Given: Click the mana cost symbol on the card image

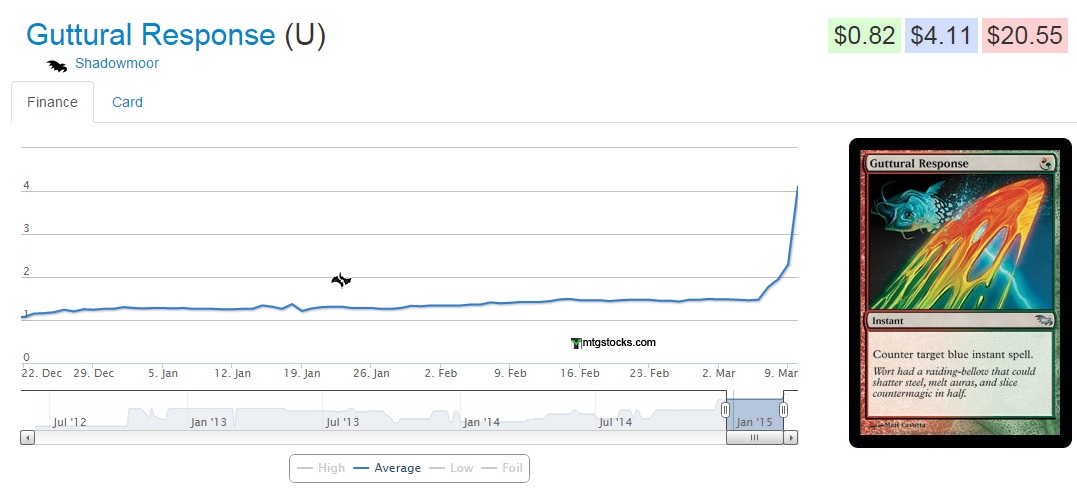Looking at the screenshot, I should tap(1040, 162).
